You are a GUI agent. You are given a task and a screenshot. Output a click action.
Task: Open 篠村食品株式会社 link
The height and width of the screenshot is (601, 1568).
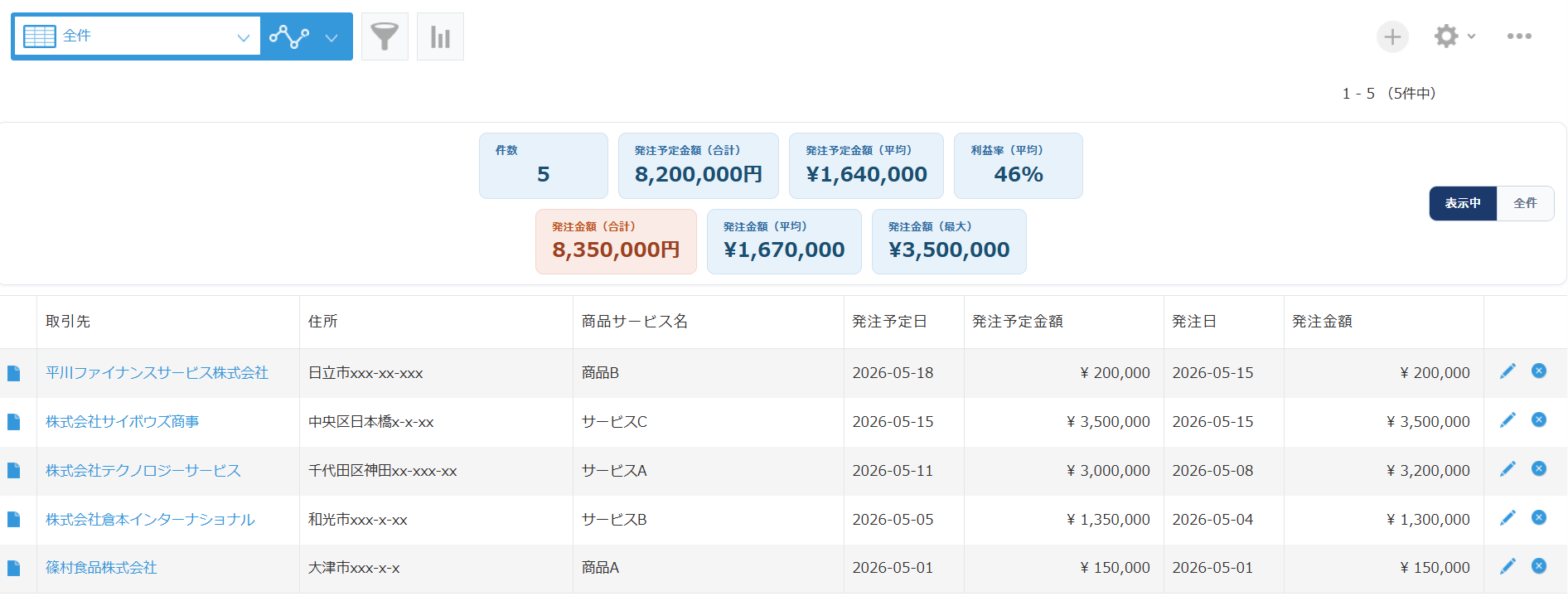click(x=101, y=568)
